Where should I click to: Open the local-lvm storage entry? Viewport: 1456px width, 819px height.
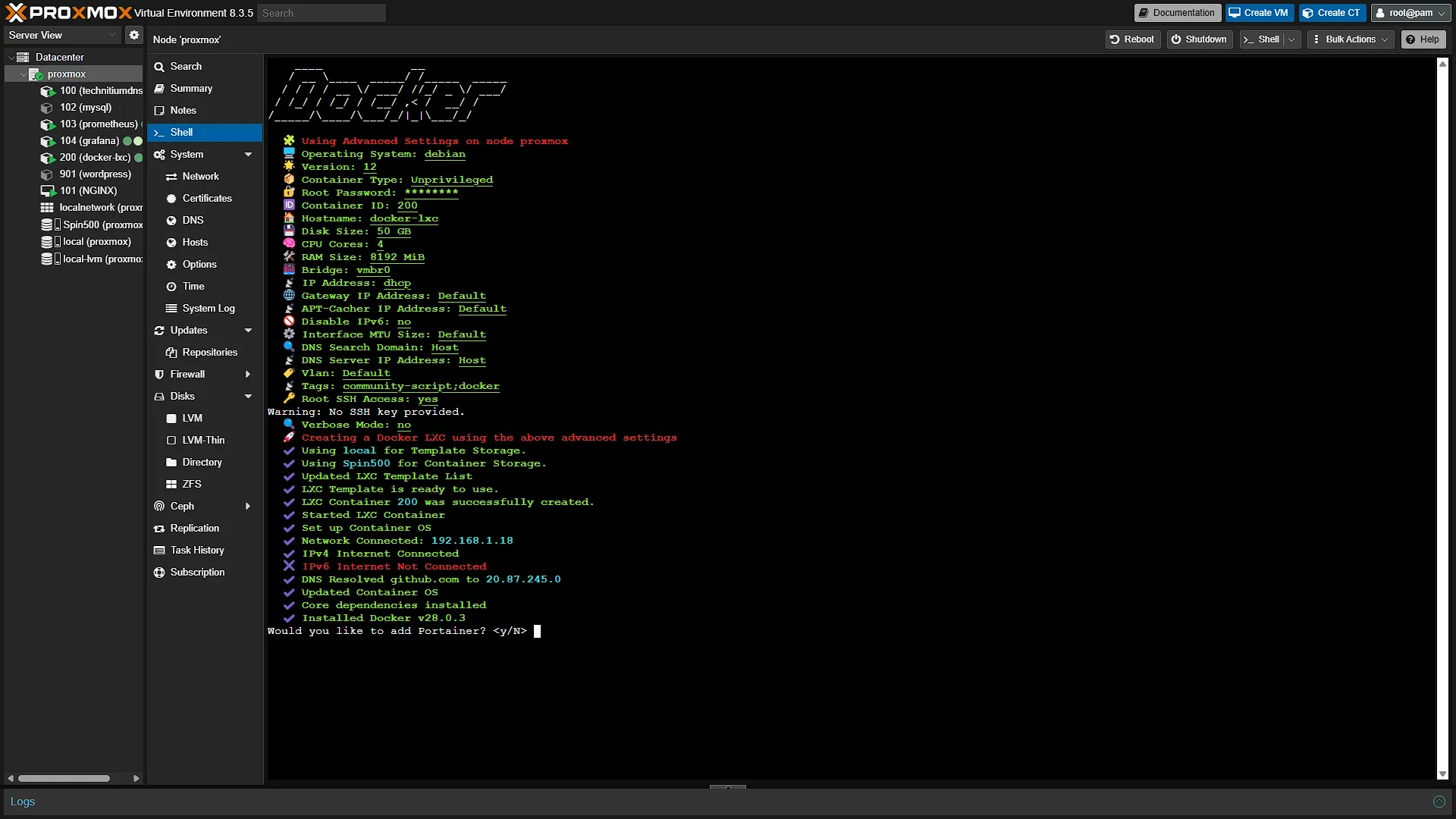pyautogui.click(x=92, y=259)
